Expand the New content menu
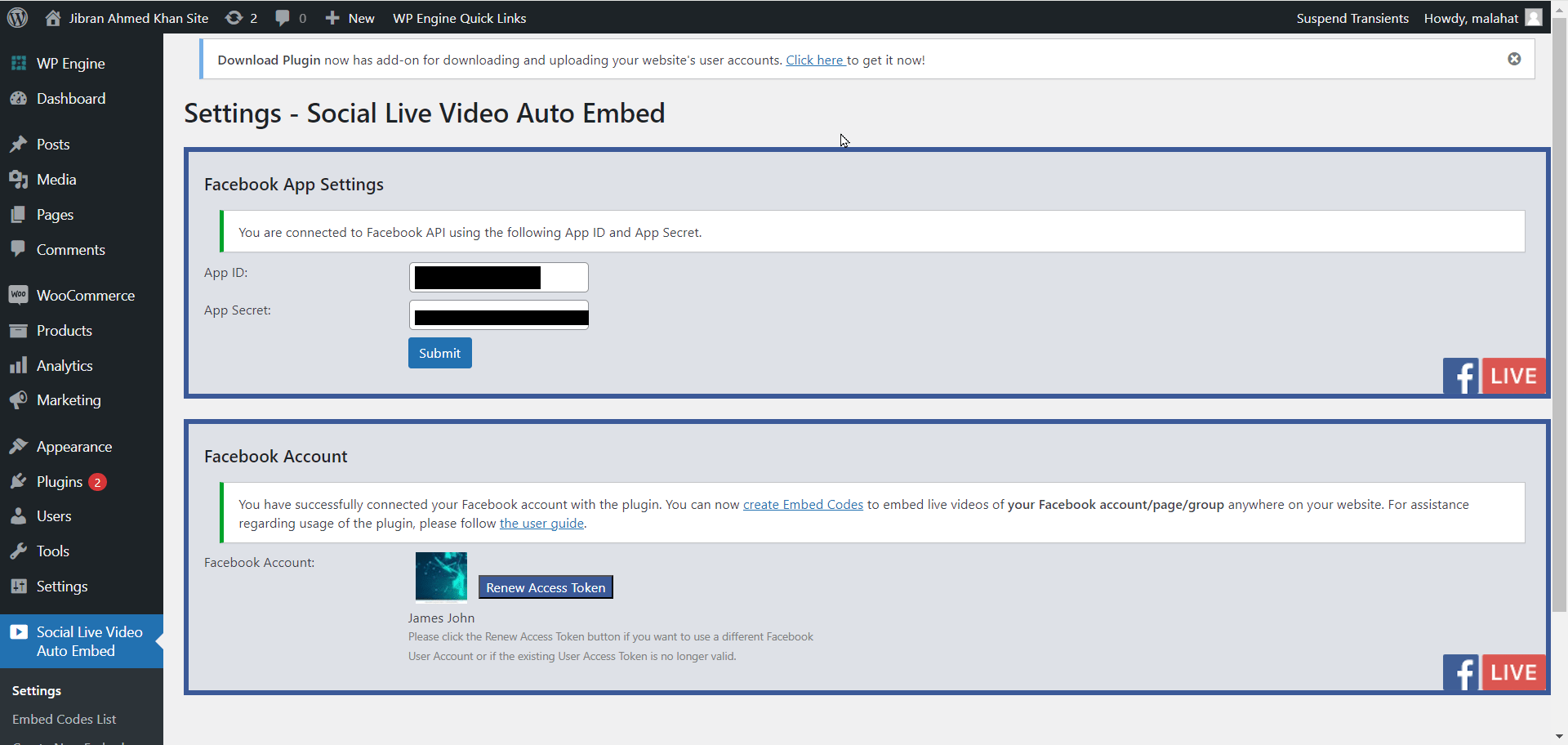 coord(350,18)
